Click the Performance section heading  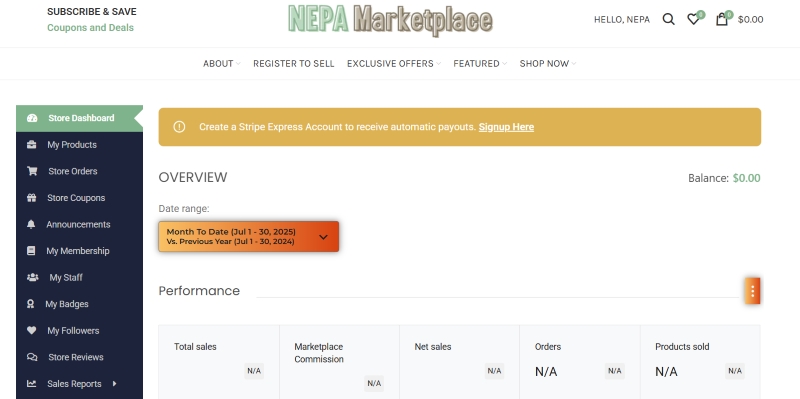[199, 291]
